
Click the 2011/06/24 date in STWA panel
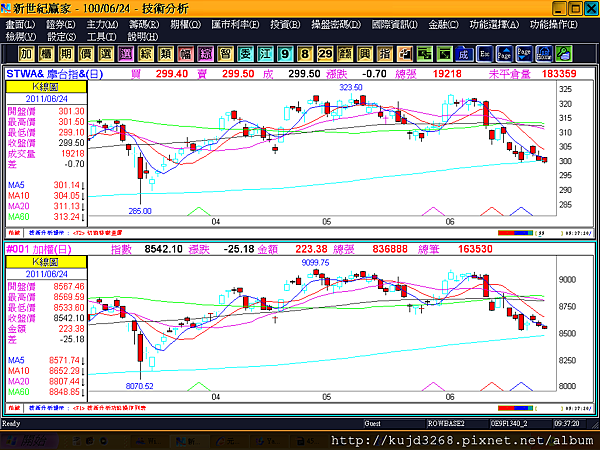click(x=46, y=99)
